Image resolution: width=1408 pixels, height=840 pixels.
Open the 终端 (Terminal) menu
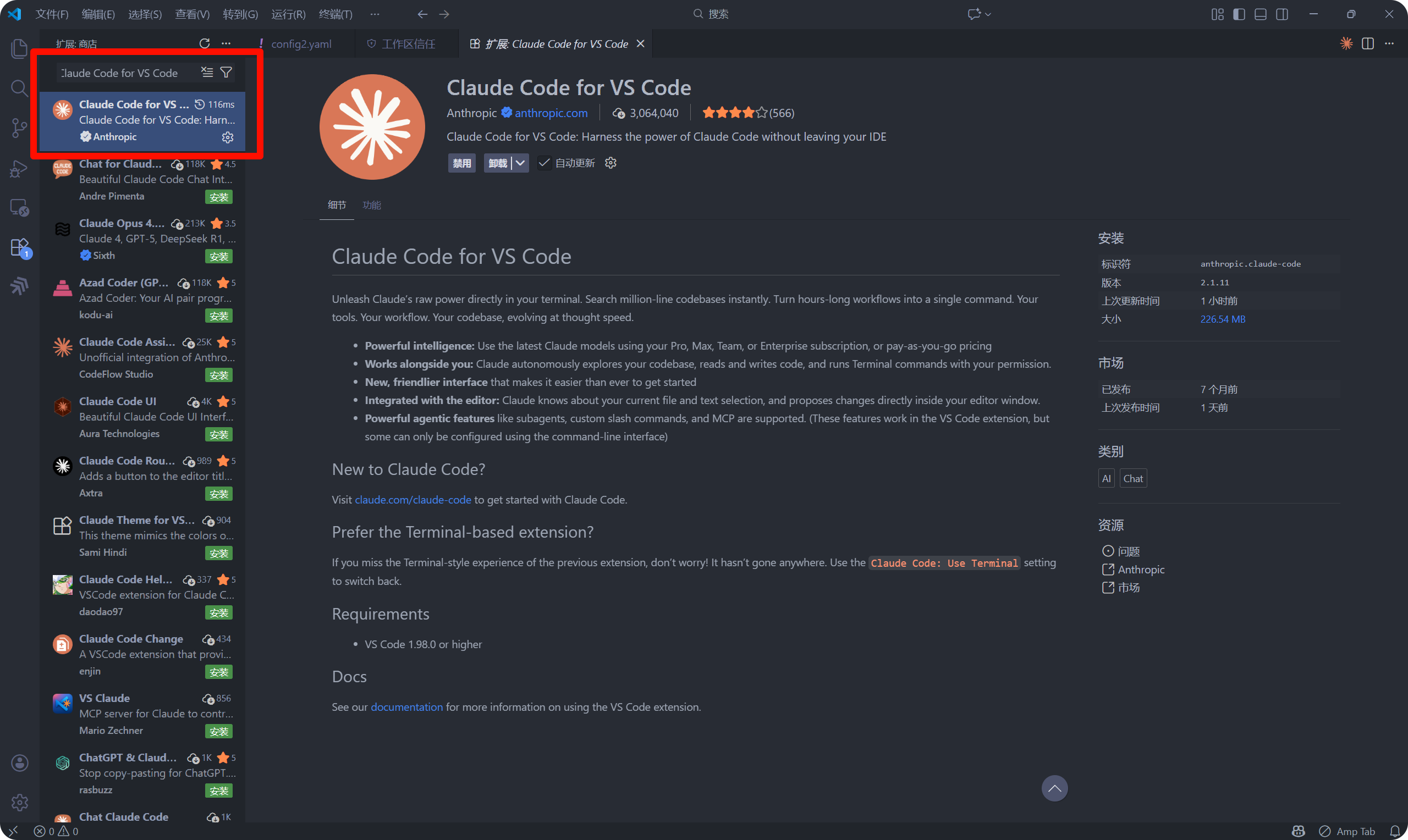pos(335,14)
